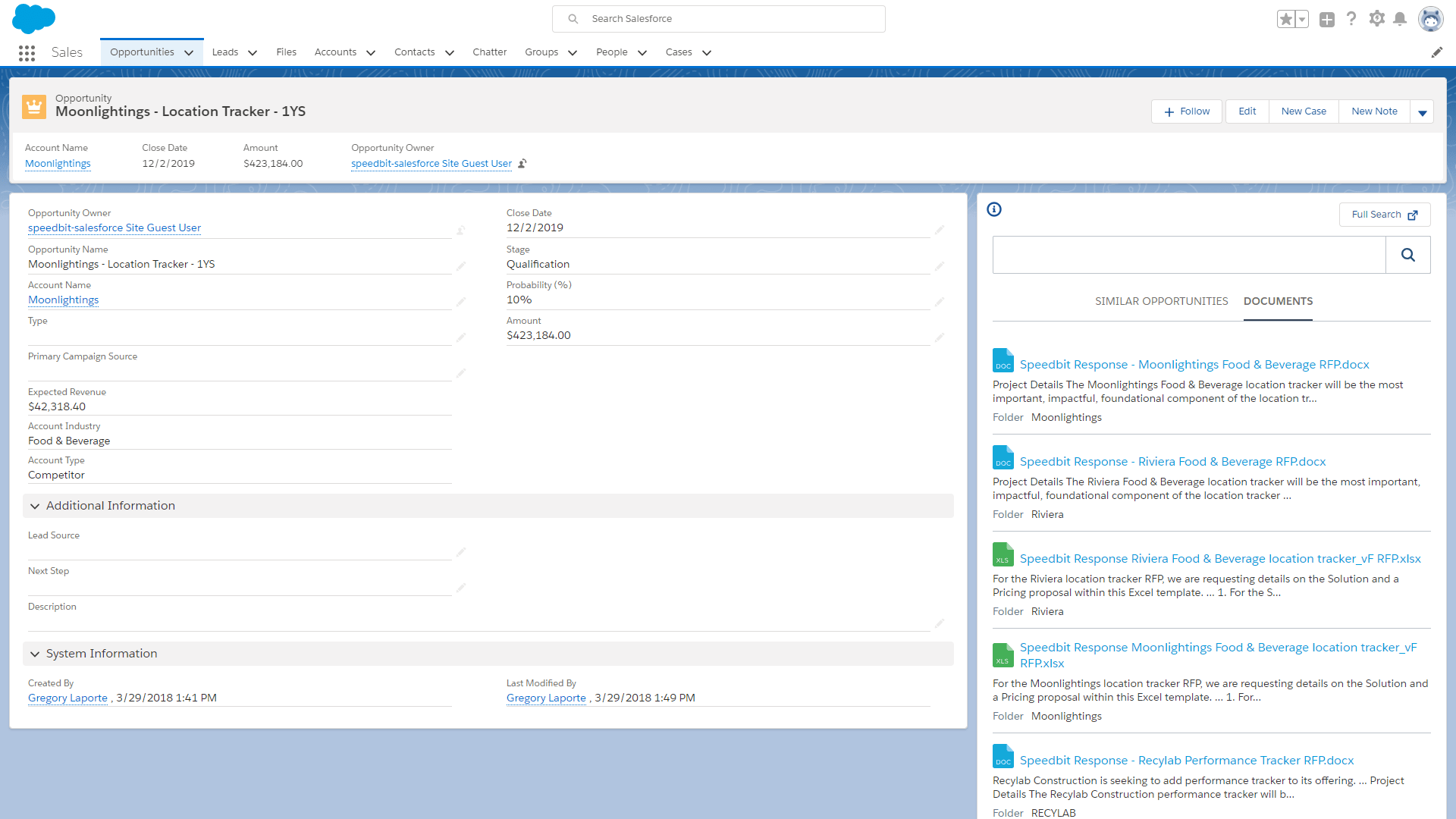Click XLS icon of Riviera location tracker_vF RFP.xlsx
Viewport: 1456px width, 819px height.
(x=1003, y=555)
